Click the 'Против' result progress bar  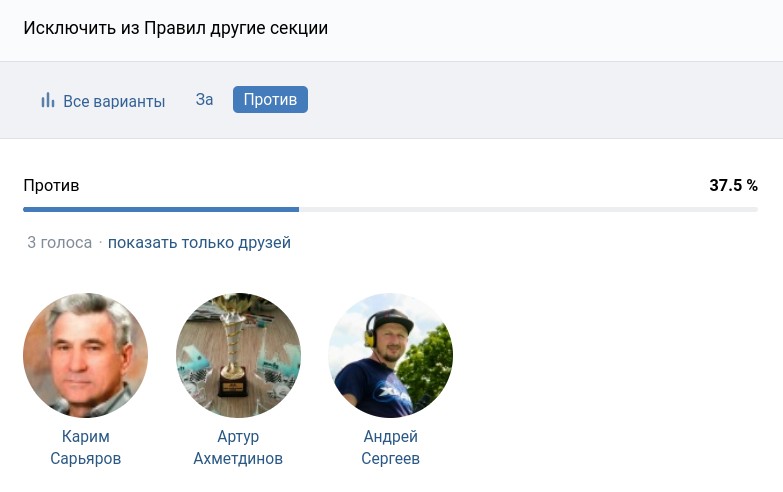391,210
